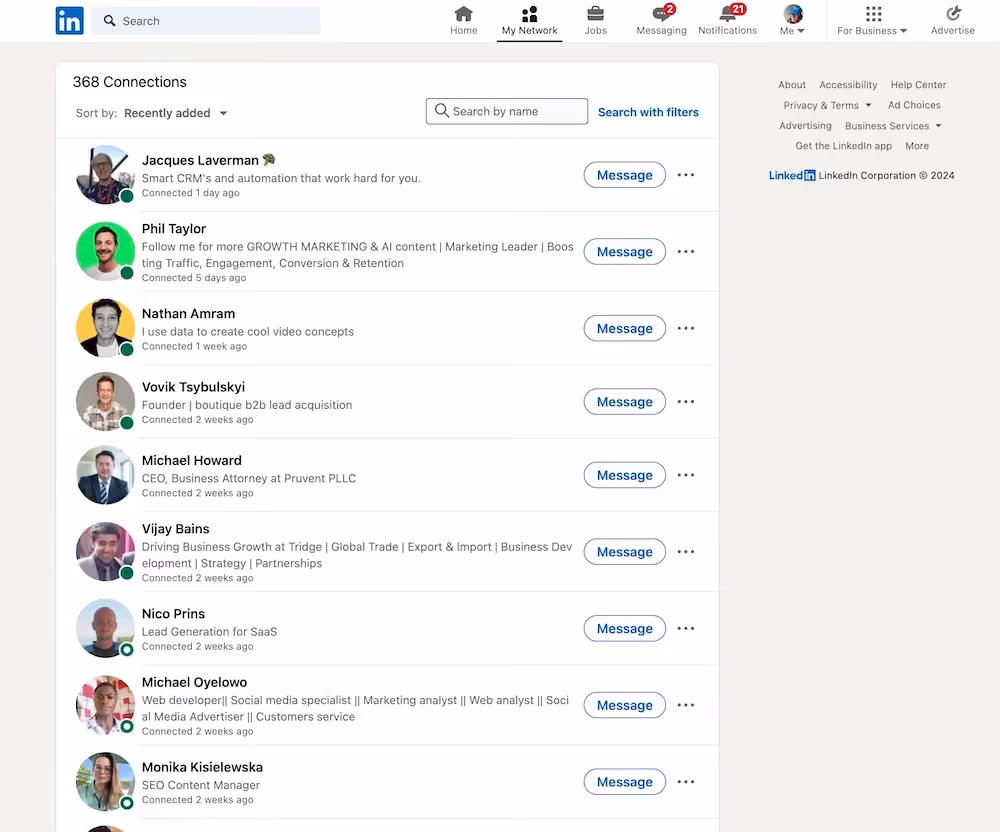Image resolution: width=1000 pixels, height=832 pixels.
Task: Open Phil Taylor name link
Action: point(173,229)
